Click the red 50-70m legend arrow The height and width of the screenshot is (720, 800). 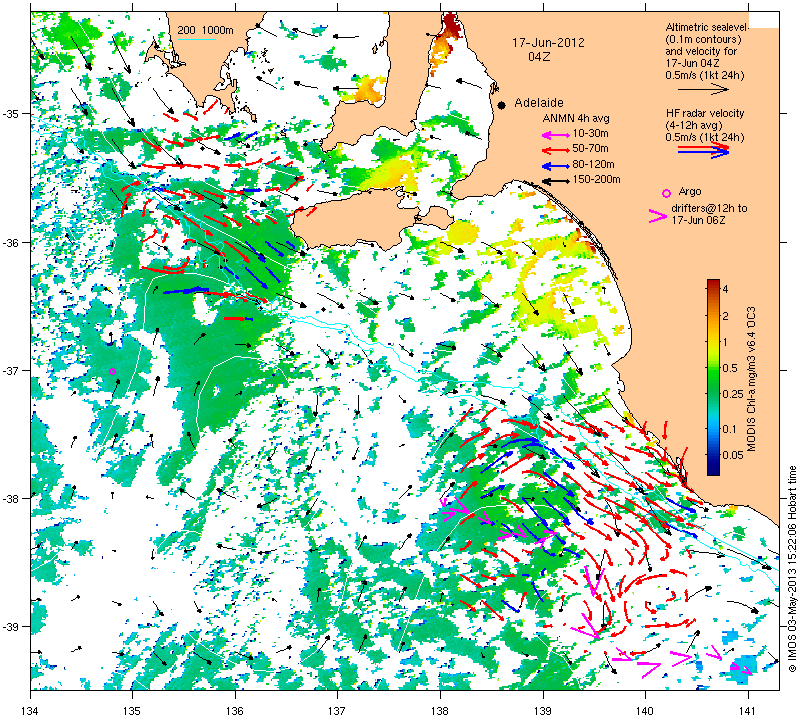(555, 151)
